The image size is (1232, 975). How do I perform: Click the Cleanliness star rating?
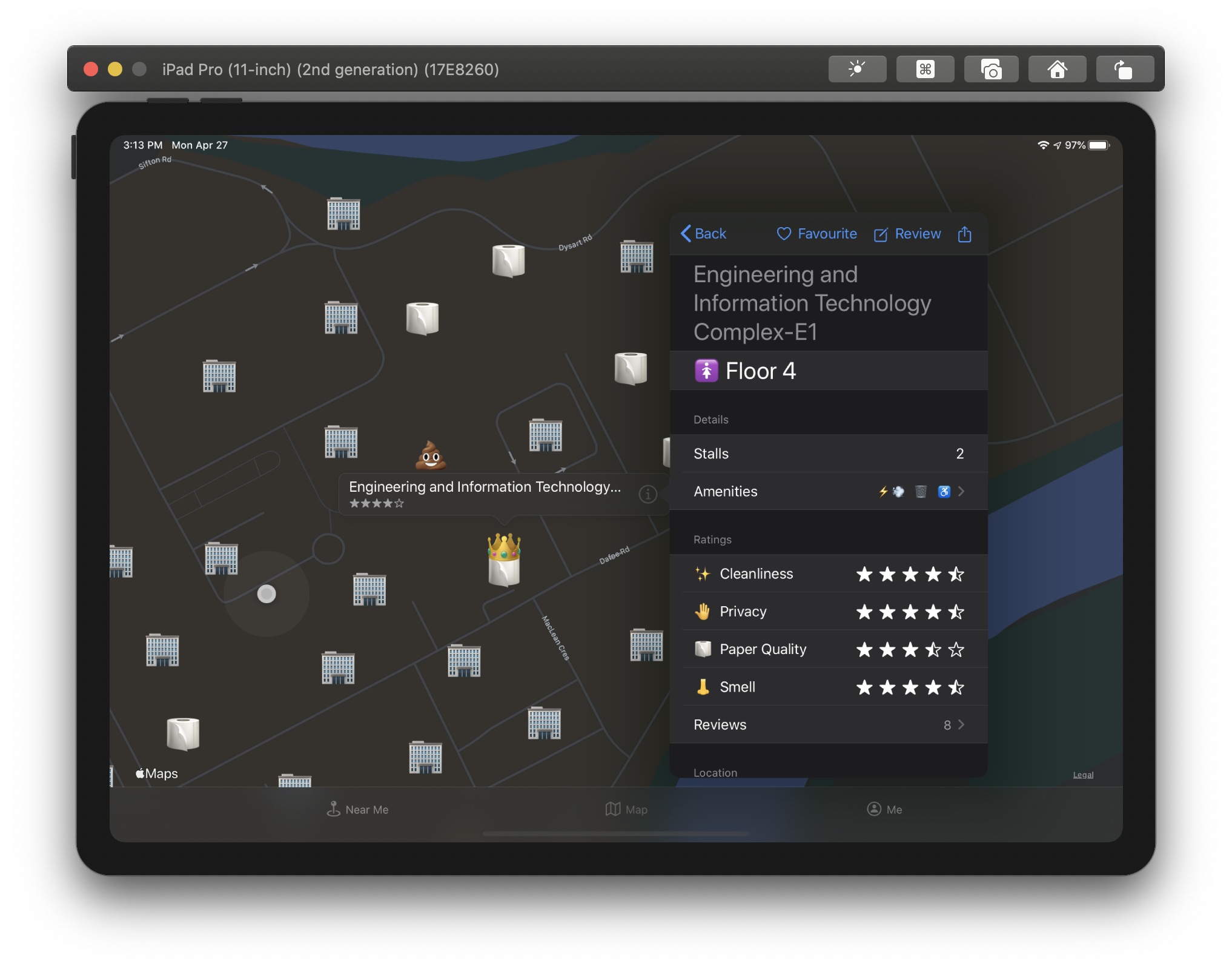[x=910, y=574]
